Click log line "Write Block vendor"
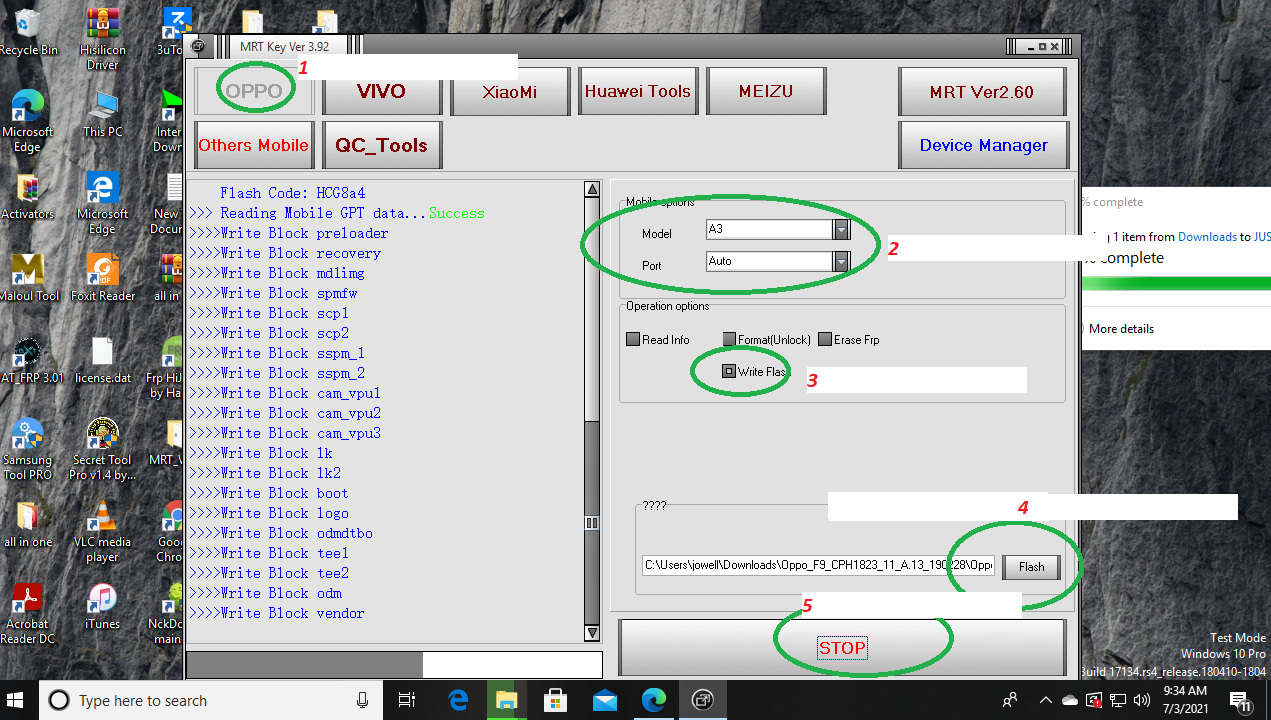1271x720 pixels. (x=277, y=613)
